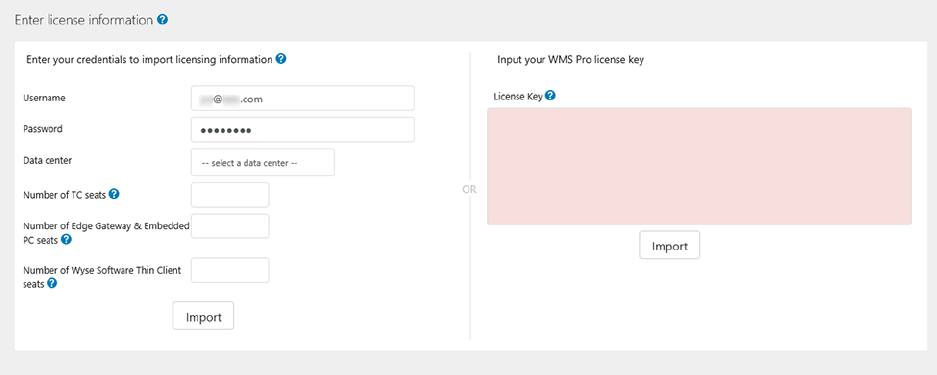The image size is (937, 375).
Task: Click help icon beside Enter license information heading
Action: coord(162,20)
